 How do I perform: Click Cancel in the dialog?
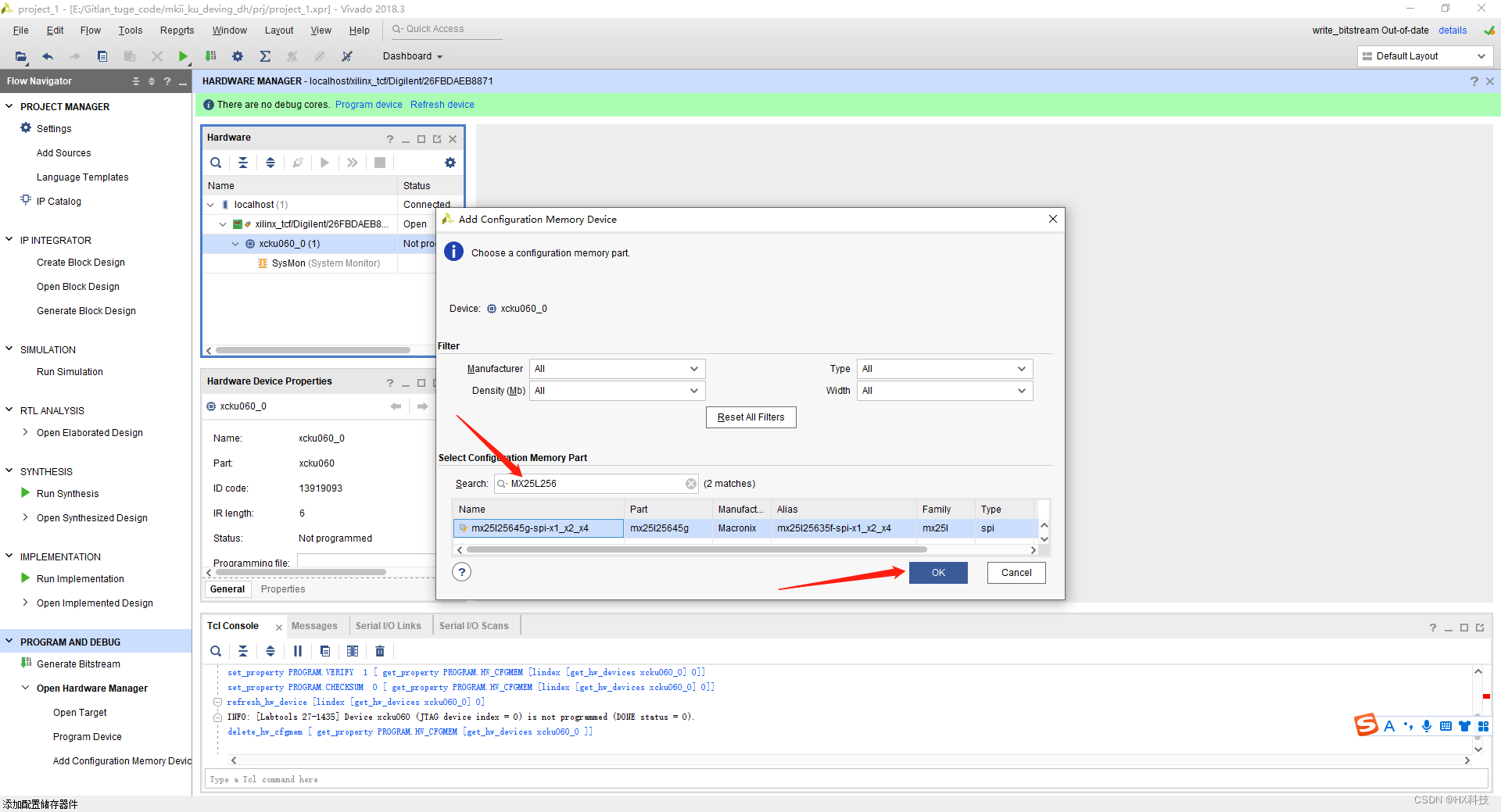coord(1016,573)
